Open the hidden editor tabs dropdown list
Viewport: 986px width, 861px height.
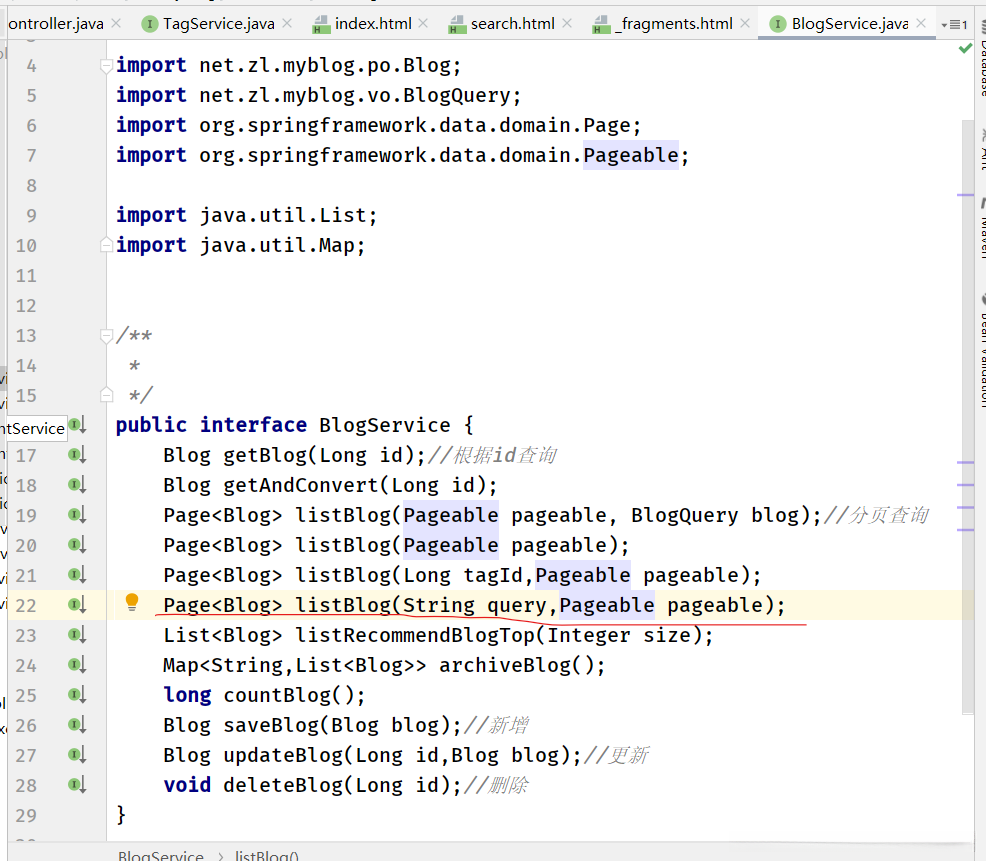(954, 24)
